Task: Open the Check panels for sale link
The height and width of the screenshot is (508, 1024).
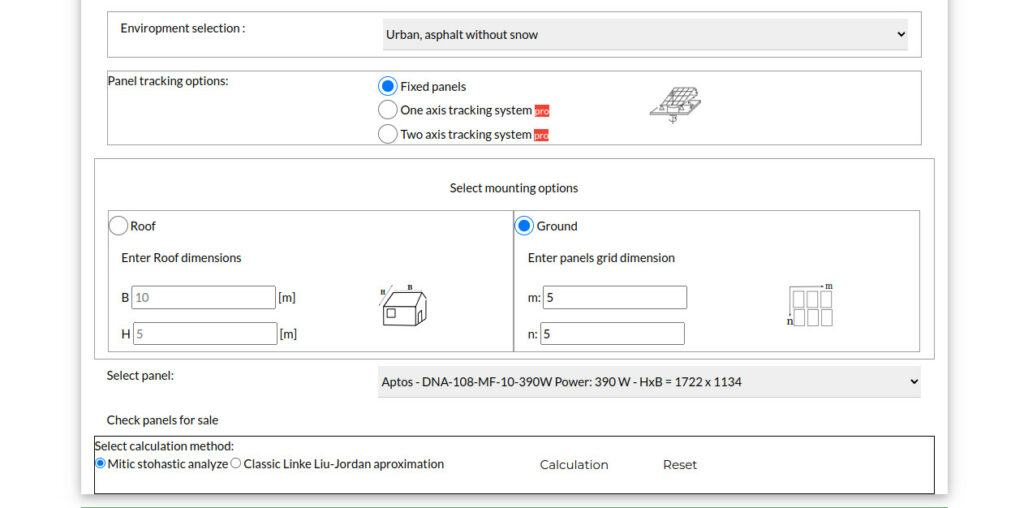Action: coord(162,420)
